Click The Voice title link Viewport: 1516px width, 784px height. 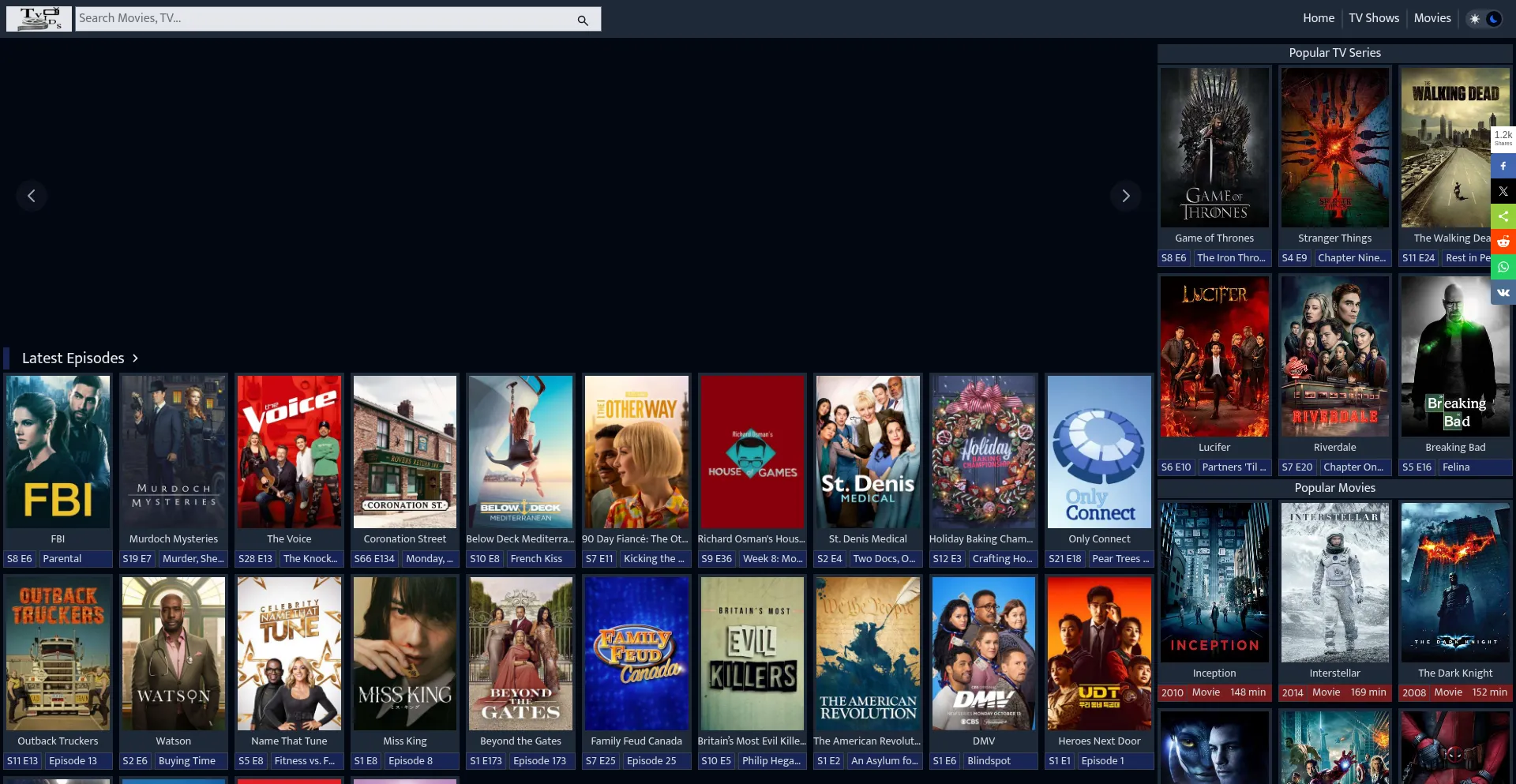pos(289,539)
